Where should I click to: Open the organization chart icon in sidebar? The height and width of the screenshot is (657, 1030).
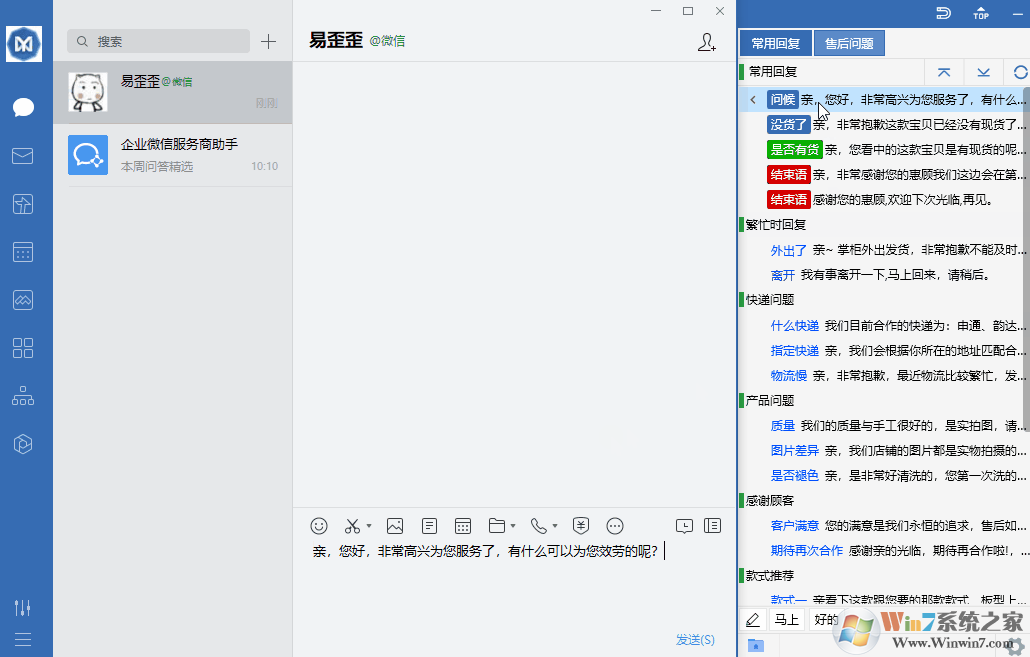click(23, 396)
